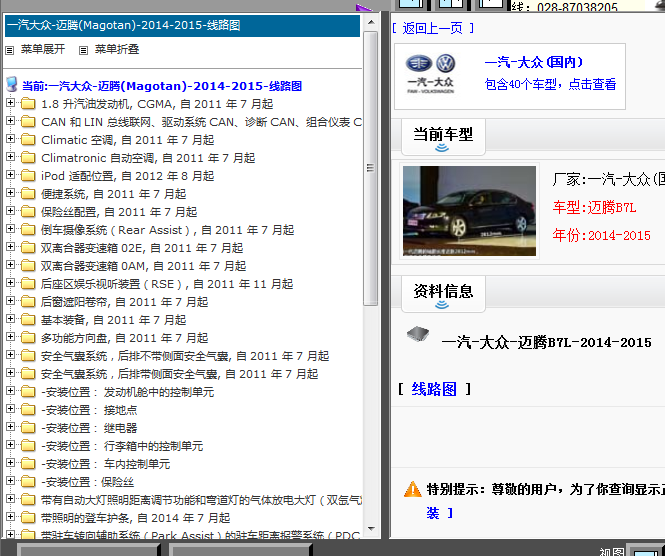Click the 厂家:一汽-大众 manufacturer text

coord(609,179)
